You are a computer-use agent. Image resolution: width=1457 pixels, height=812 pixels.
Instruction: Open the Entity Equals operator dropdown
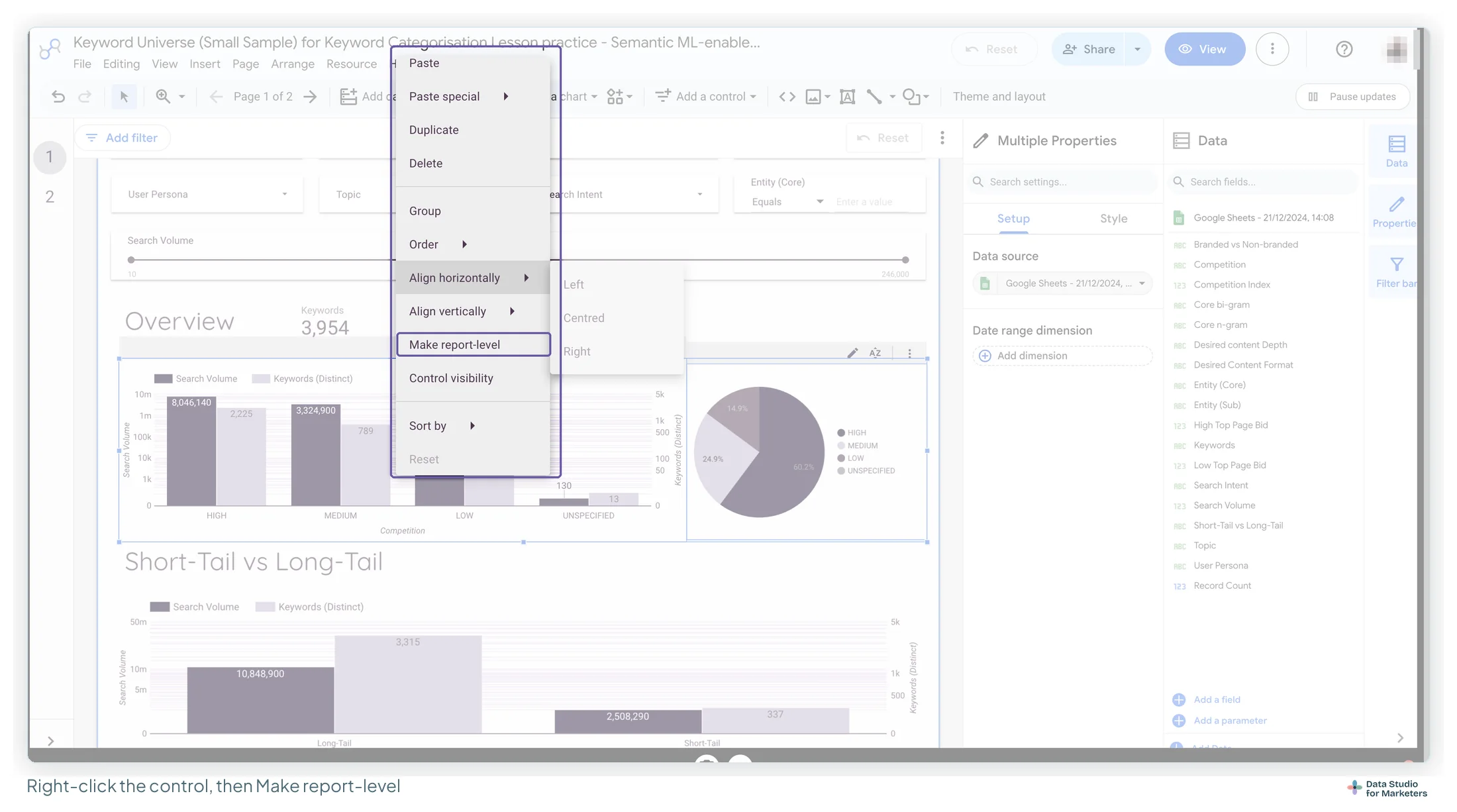pos(787,202)
